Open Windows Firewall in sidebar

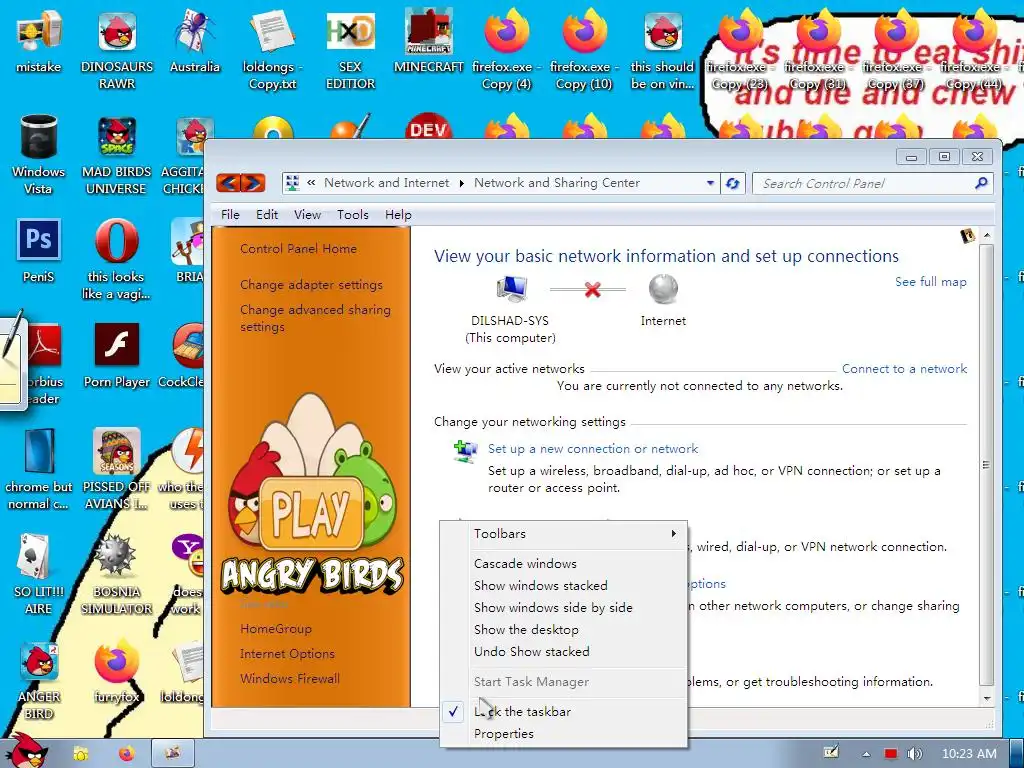(289, 679)
